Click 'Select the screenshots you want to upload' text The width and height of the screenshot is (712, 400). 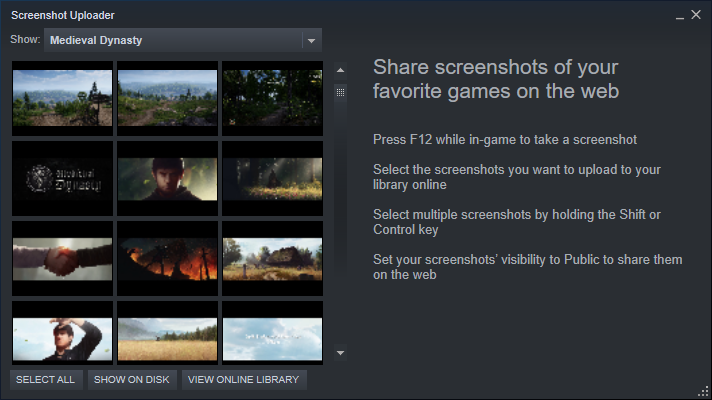click(517, 177)
